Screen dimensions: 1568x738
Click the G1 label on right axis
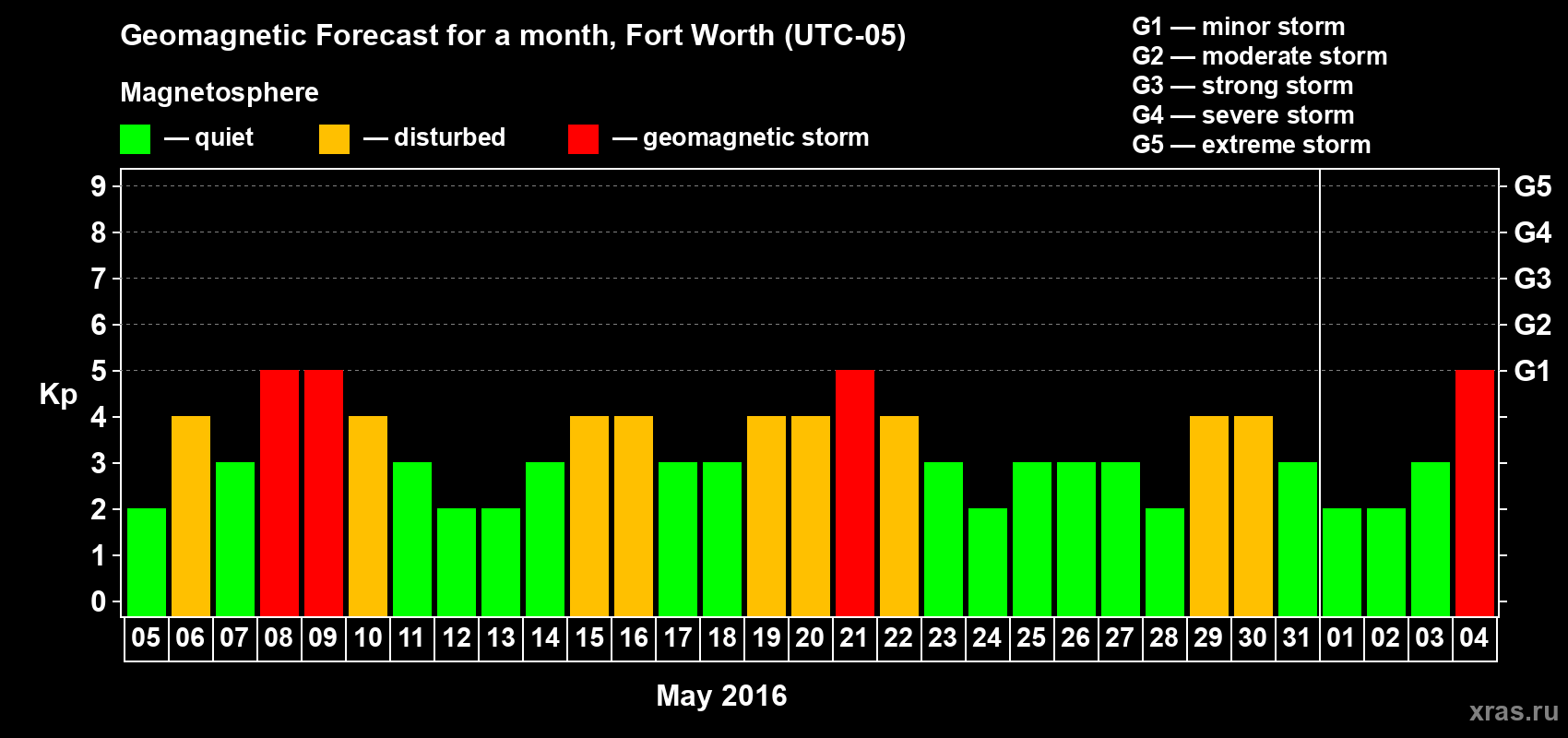pos(1533,371)
